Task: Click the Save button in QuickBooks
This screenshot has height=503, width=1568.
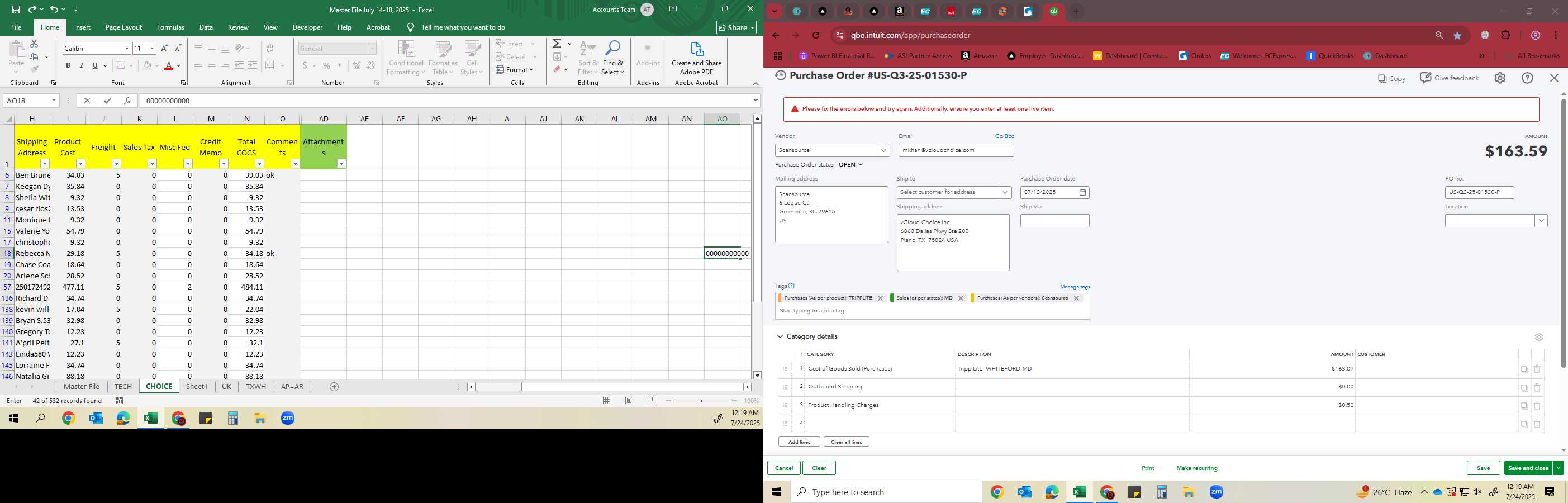Action: coord(1484,468)
